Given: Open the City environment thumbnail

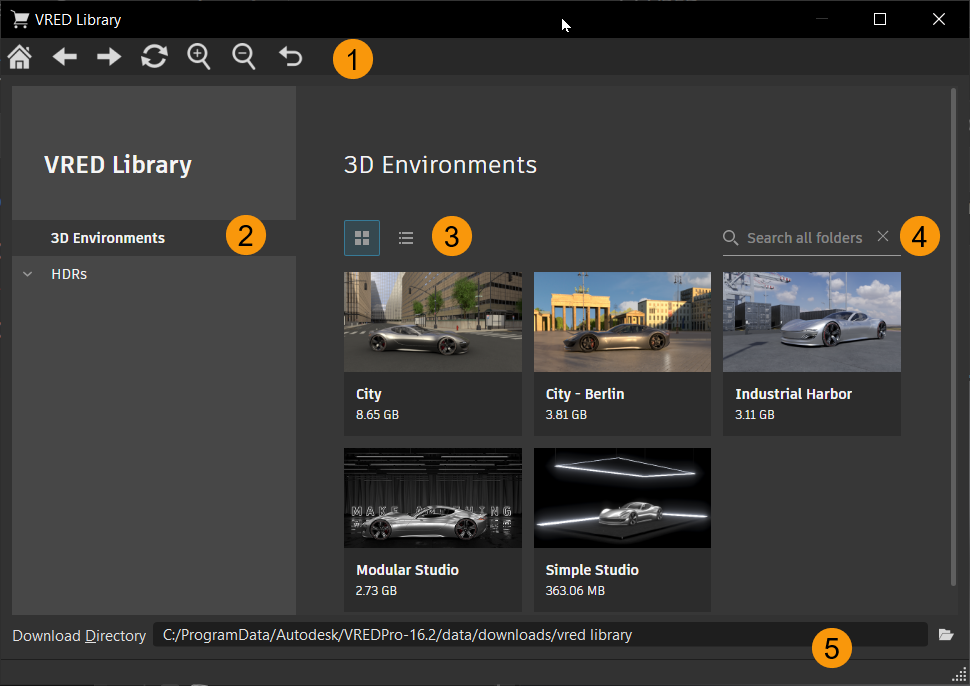Looking at the screenshot, I should (x=432, y=322).
